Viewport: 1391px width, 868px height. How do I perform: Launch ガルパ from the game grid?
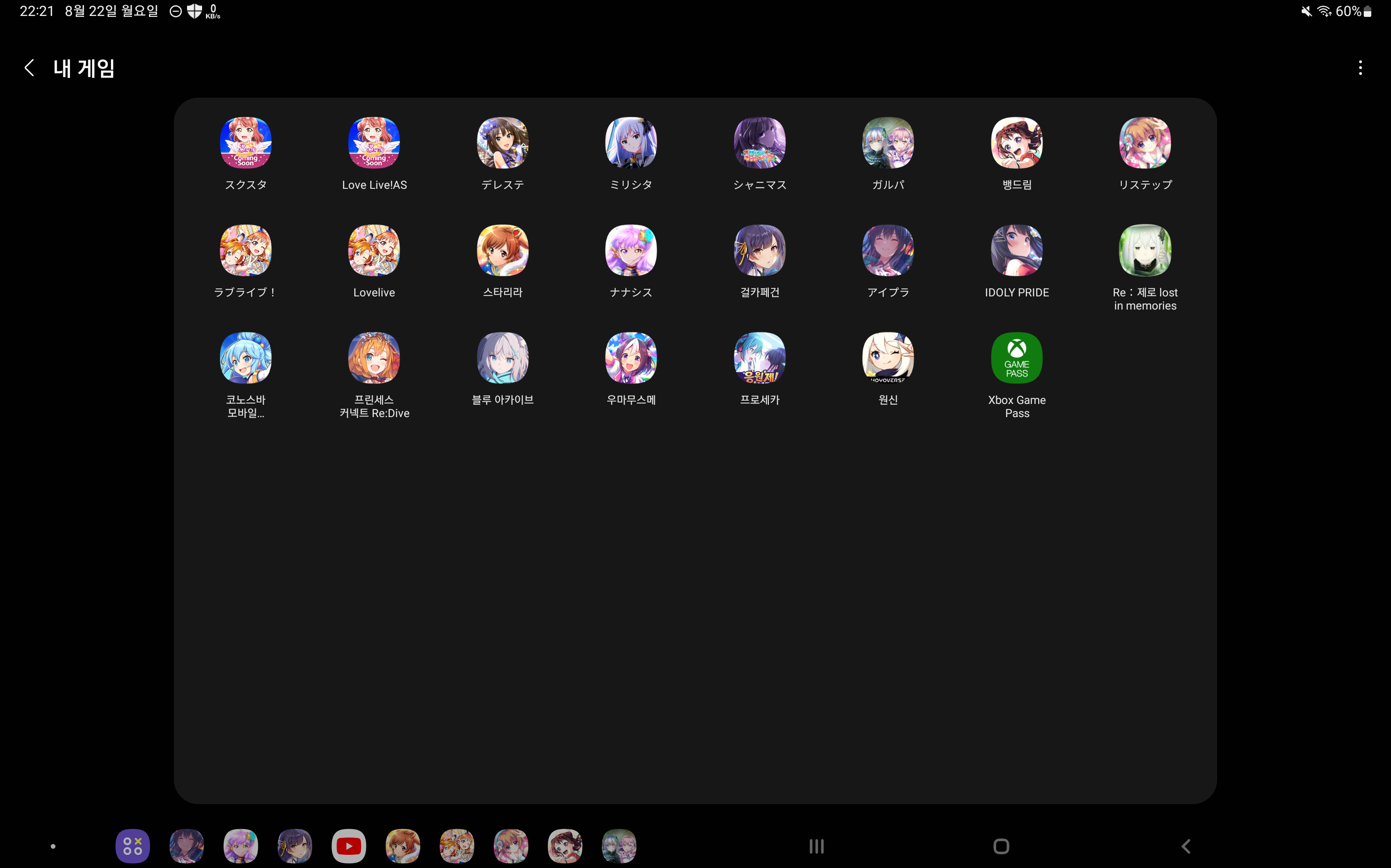tap(889, 143)
